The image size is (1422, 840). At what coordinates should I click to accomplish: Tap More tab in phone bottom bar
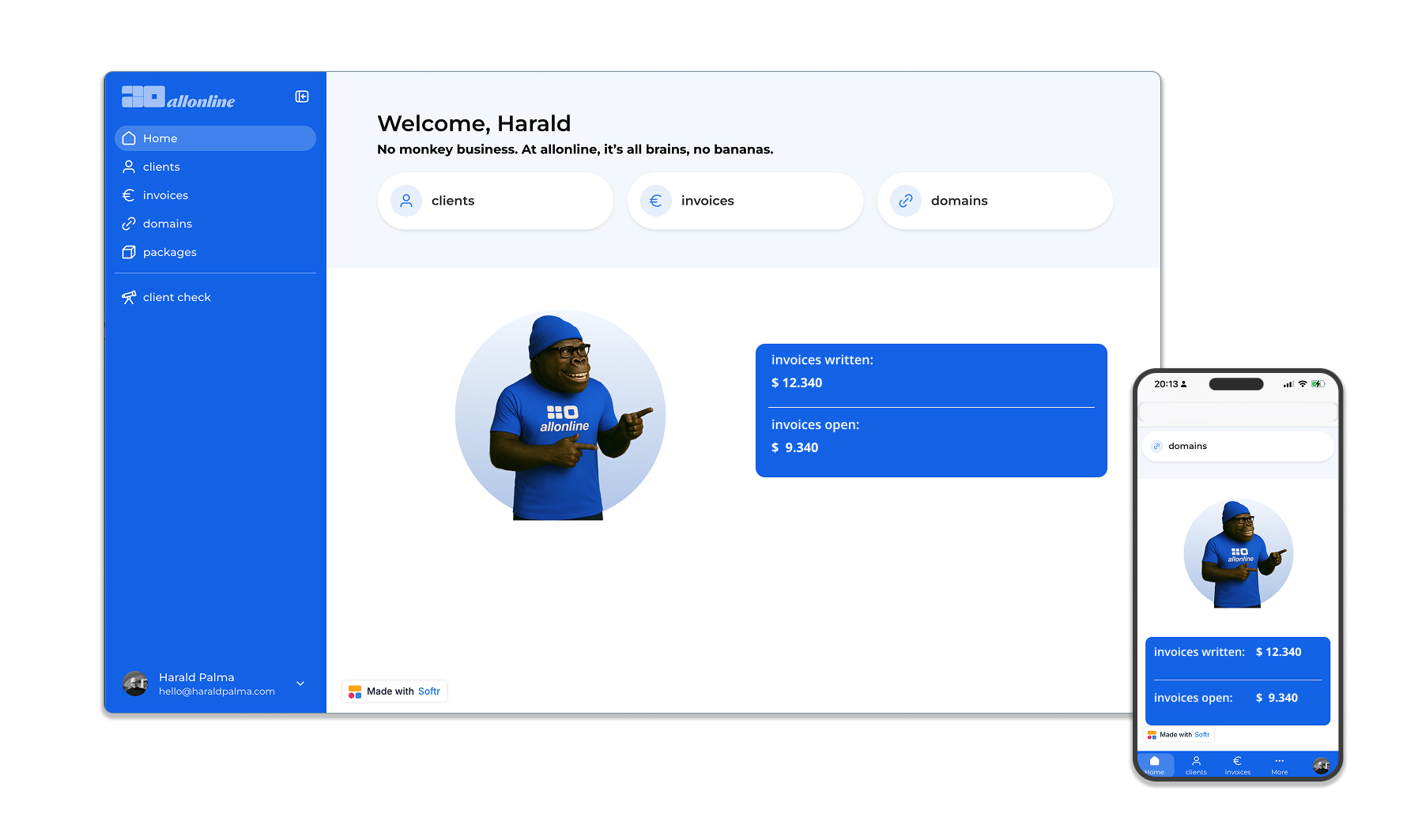coord(1280,765)
